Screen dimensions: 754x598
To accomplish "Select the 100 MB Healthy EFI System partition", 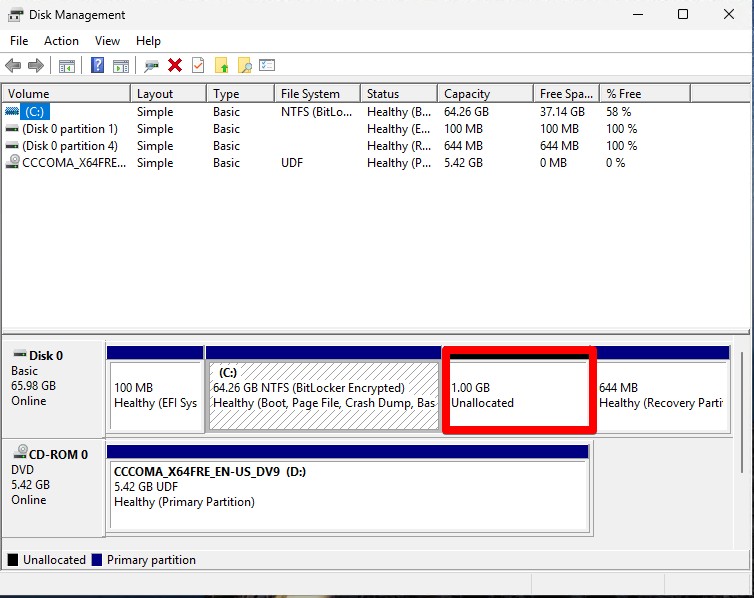I will [x=156, y=388].
